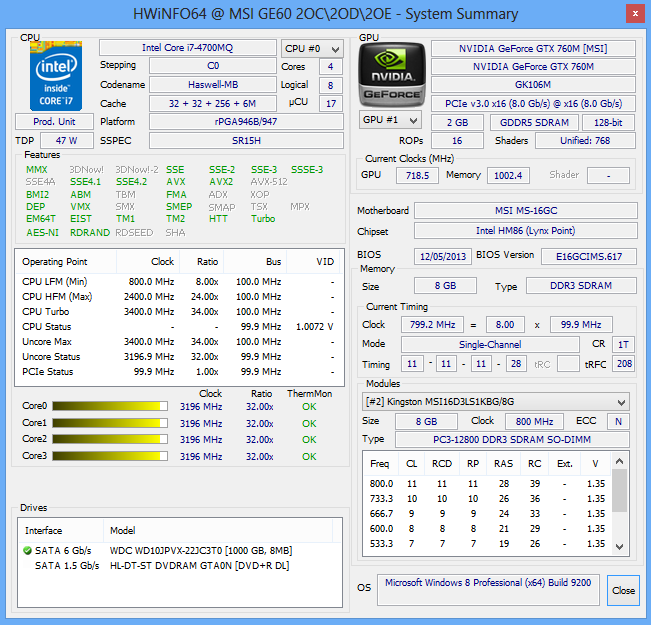Viewport: 651px width, 625px height.
Task: Click the 800.0 frequency row in timings table
Action: pos(487,484)
